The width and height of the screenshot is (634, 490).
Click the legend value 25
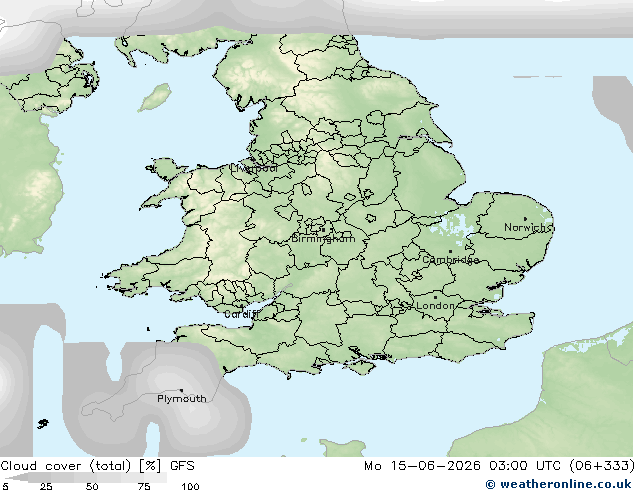coord(46,486)
